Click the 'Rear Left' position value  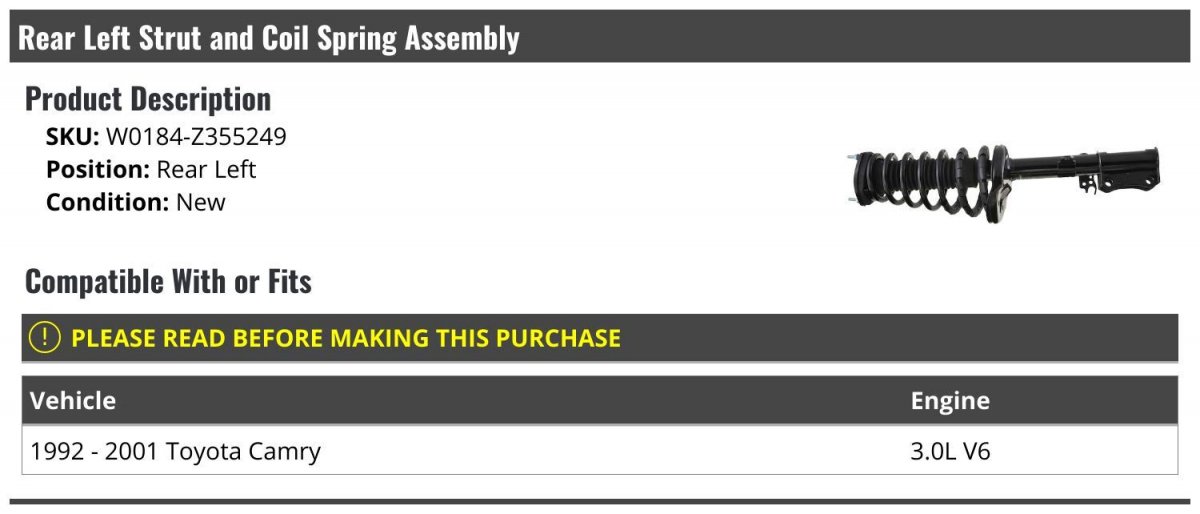click(206, 170)
